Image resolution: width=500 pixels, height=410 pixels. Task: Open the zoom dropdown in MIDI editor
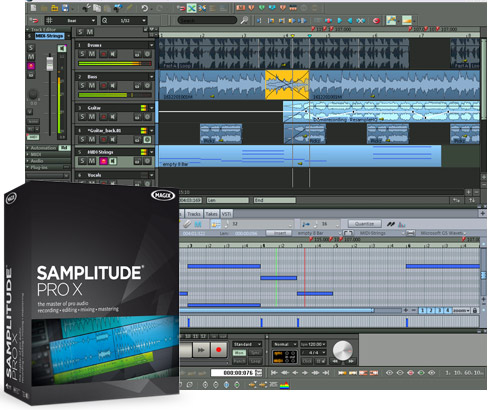coord(461,310)
